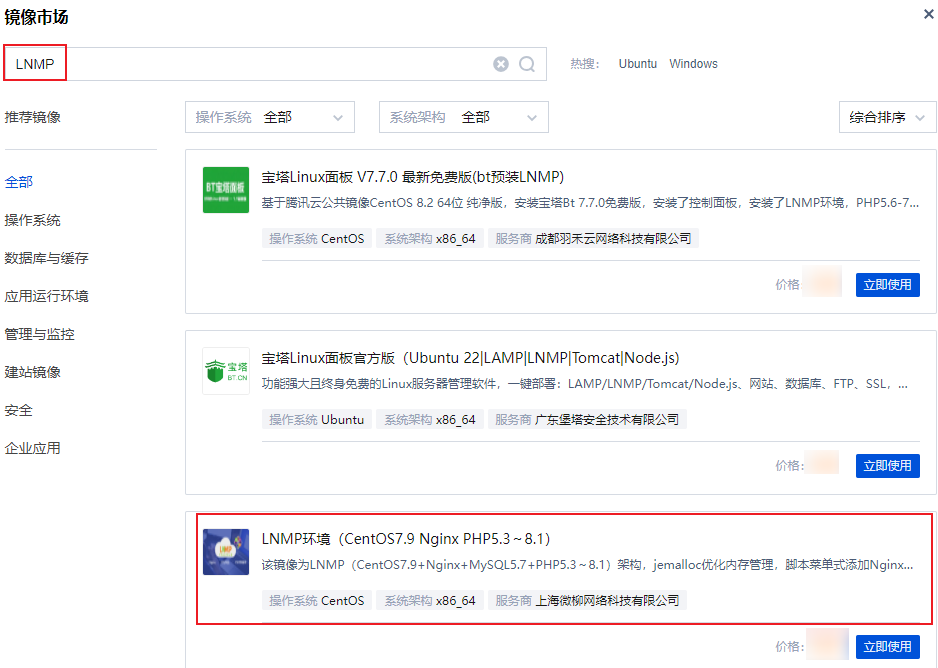Click the 推荐镜像 heading

pyautogui.click(x=32, y=117)
